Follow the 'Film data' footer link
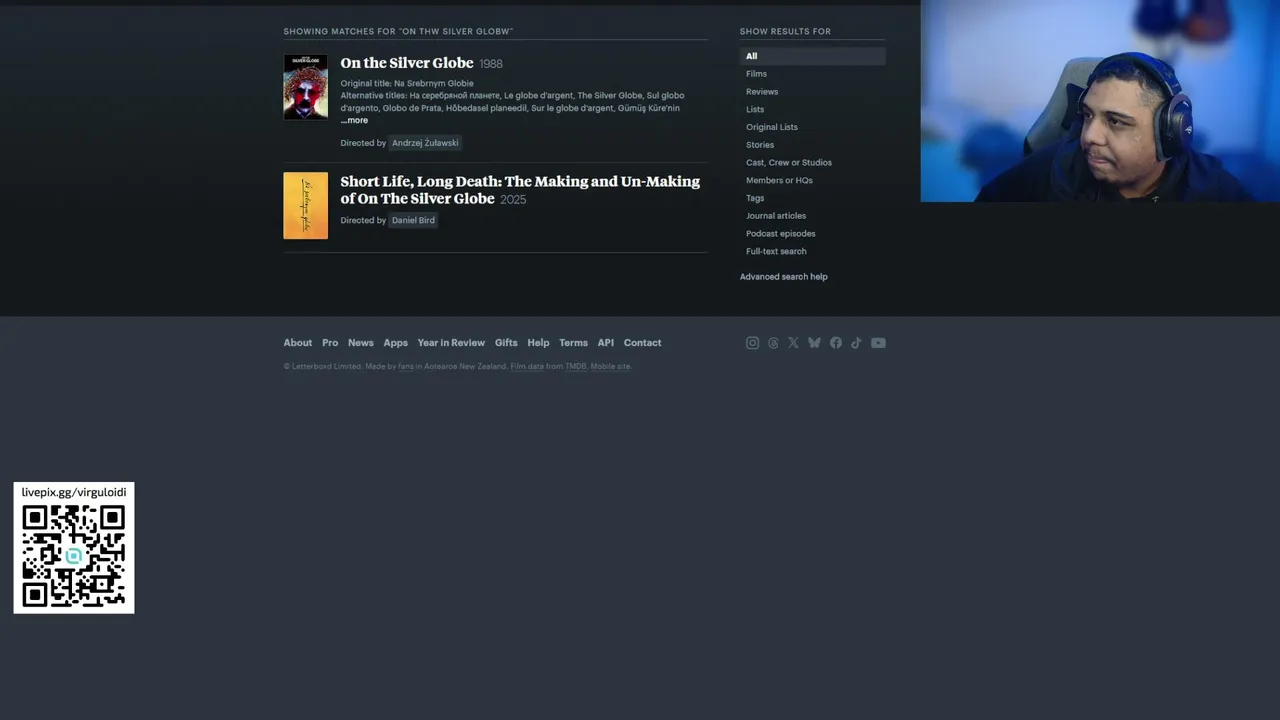The image size is (1280, 720). pyautogui.click(x=527, y=367)
